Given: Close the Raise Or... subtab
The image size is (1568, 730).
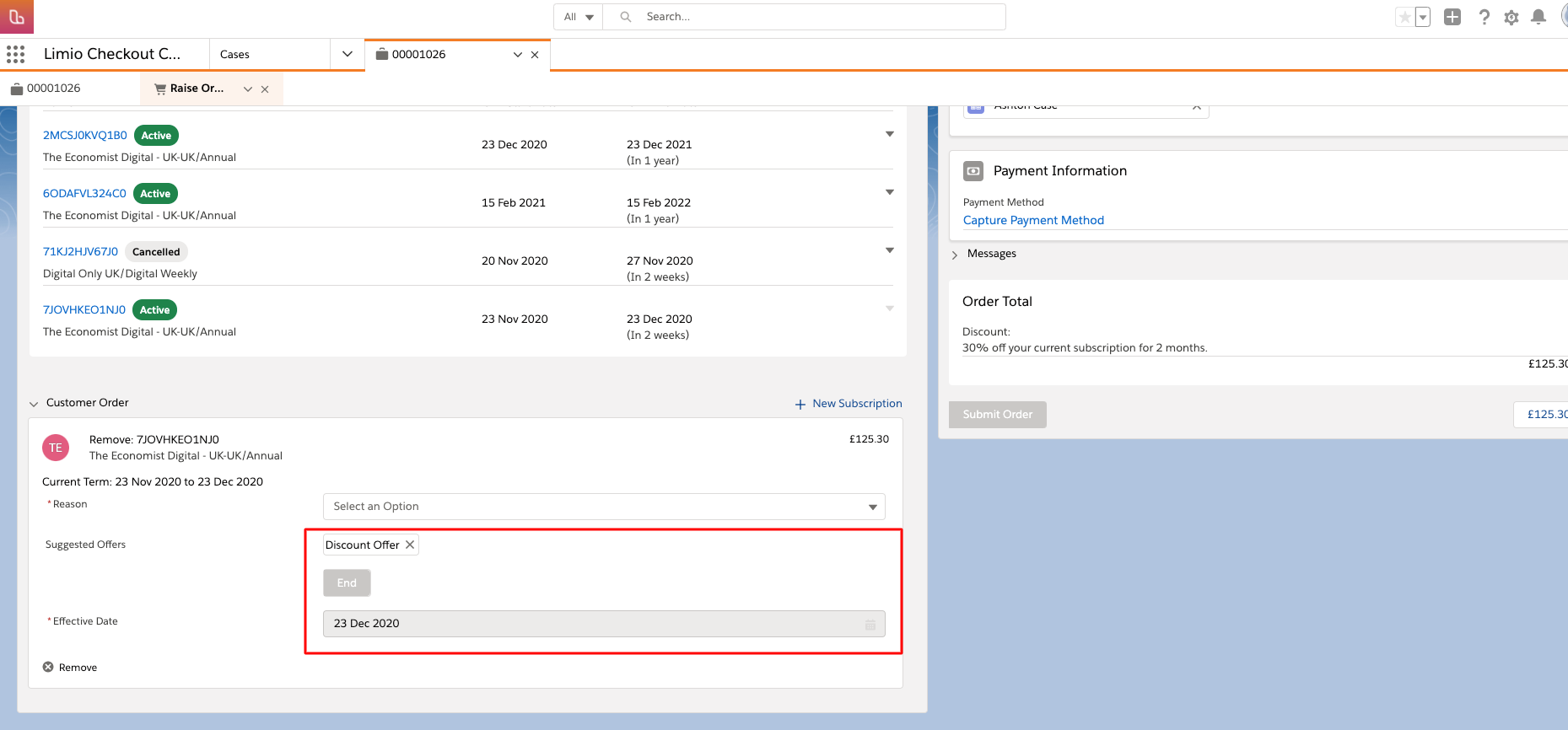Looking at the screenshot, I should tap(265, 89).
